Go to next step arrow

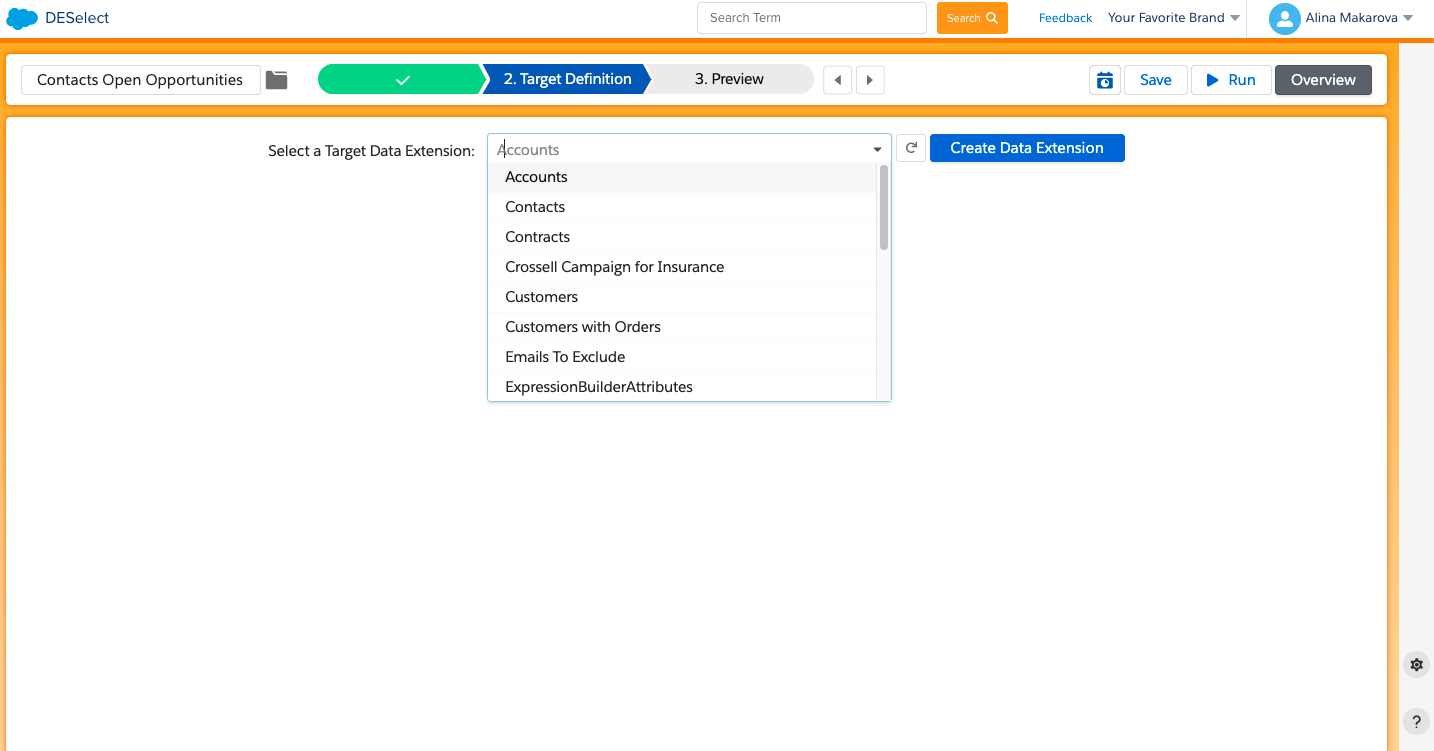tap(870, 80)
